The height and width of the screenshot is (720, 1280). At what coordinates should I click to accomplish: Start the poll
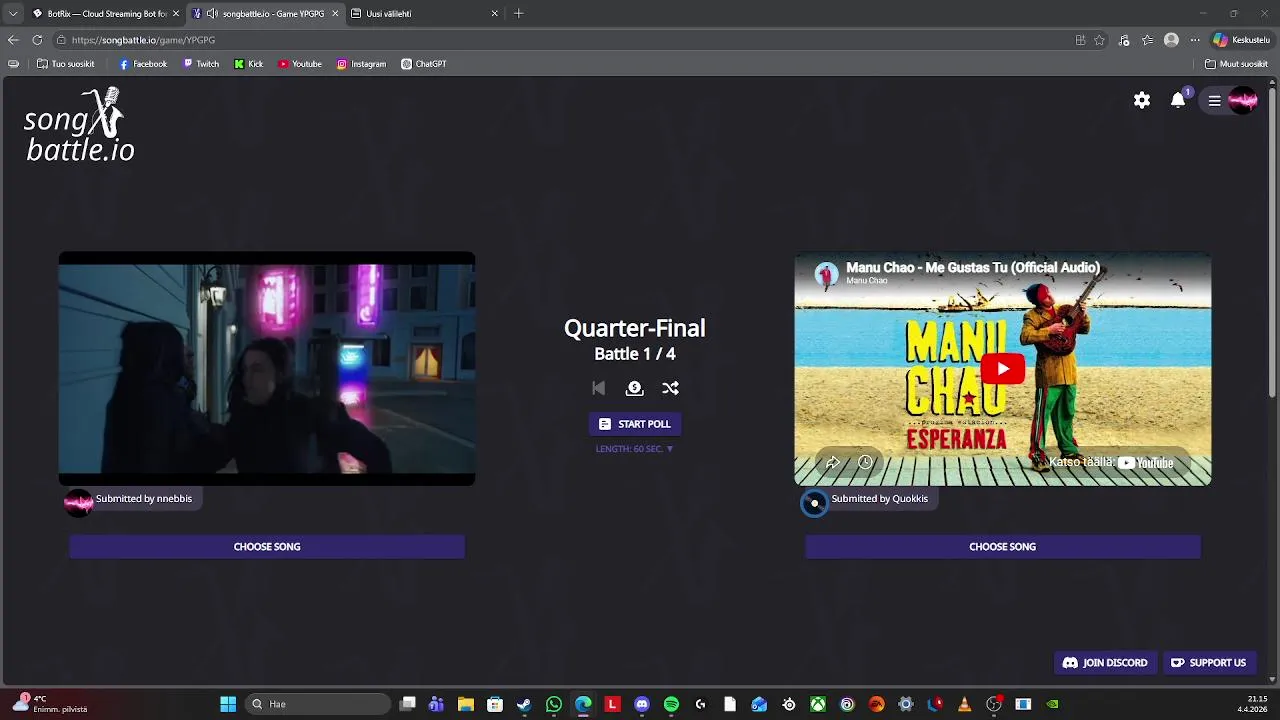(x=634, y=424)
